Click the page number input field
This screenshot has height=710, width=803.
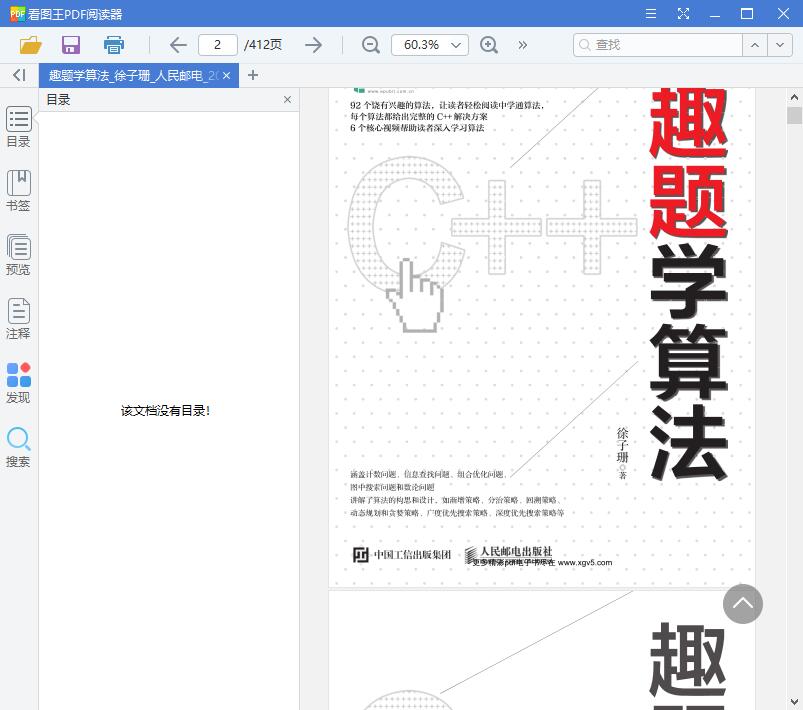pos(218,45)
